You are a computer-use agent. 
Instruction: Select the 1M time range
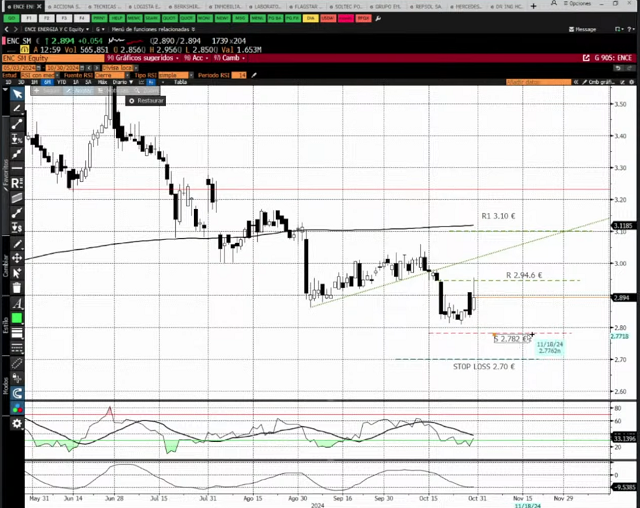(x=34, y=82)
